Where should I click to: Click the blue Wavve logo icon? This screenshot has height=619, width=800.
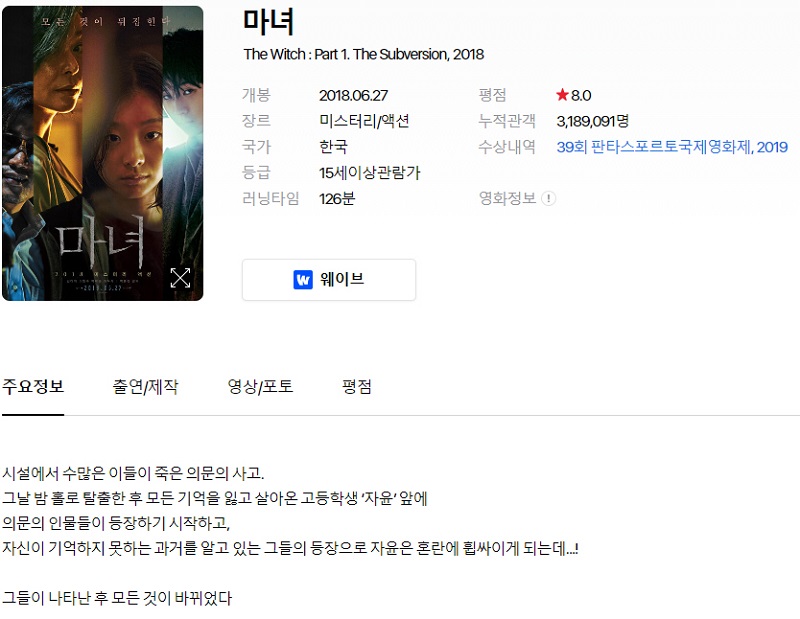(x=303, y=280)
